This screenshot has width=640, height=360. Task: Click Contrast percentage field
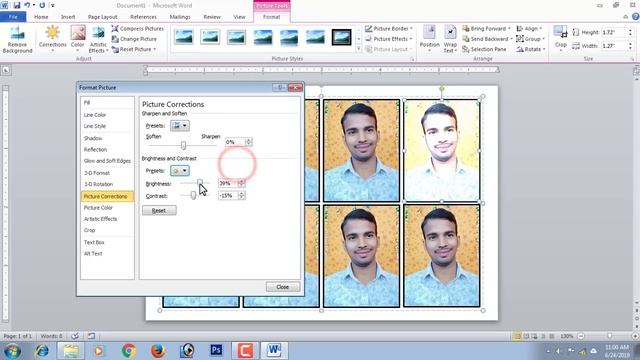click(x=228, y=196)
